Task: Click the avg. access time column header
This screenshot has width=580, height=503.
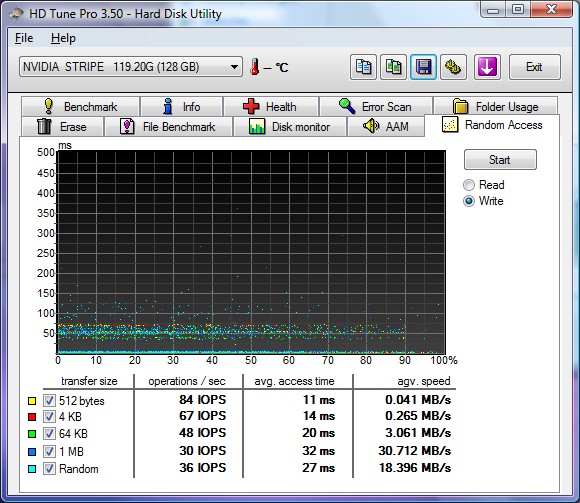Action: tap(294, 381)
